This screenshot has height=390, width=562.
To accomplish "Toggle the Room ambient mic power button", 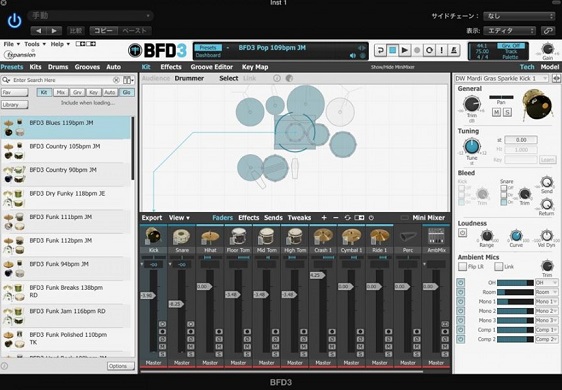I will point(461,292).
